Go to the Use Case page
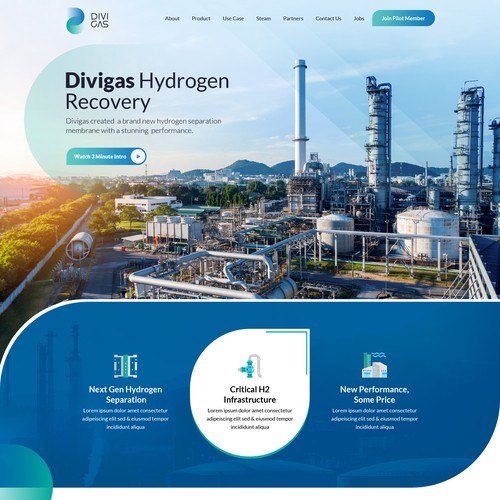This screenshot has height=500, width=500. point(233,18)
